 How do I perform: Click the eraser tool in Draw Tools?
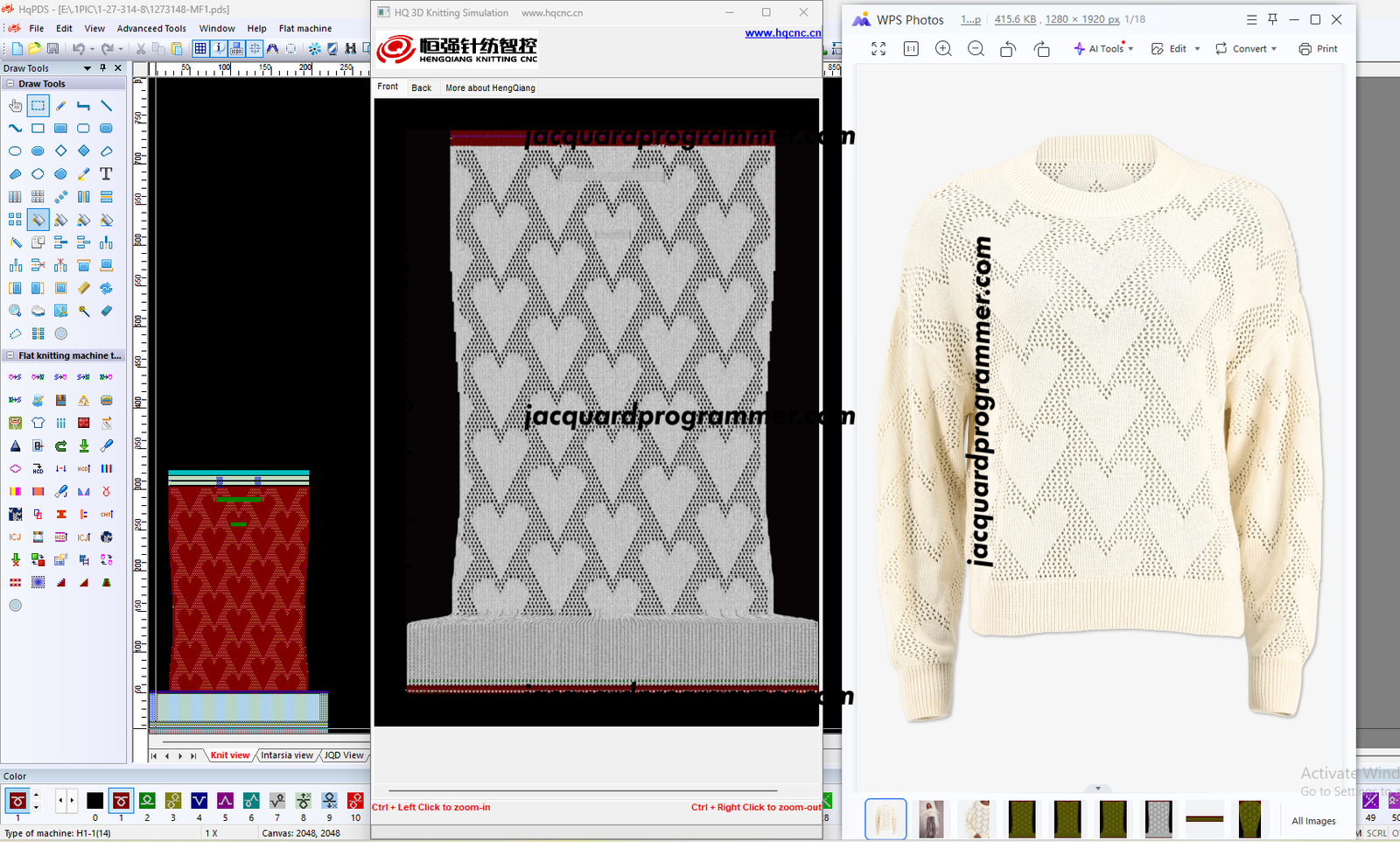click(106, 311)
